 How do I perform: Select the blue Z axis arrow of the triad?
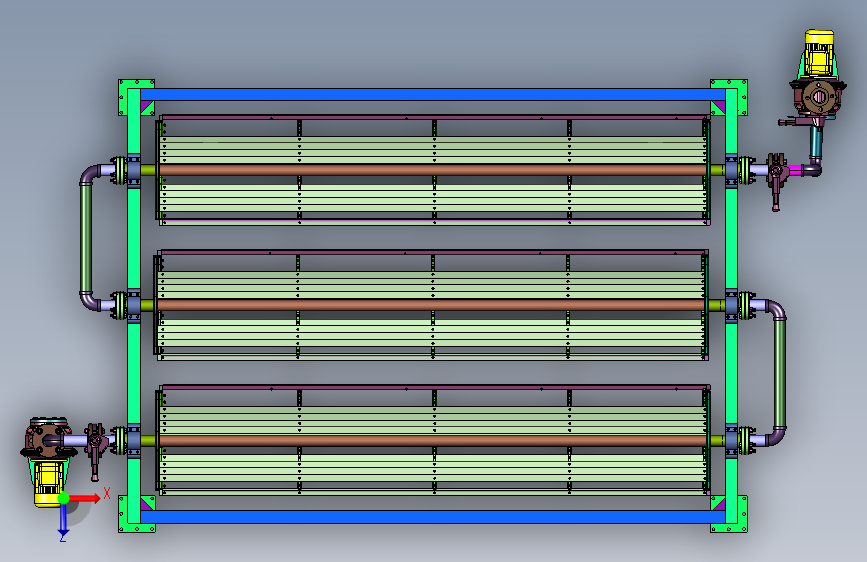point(63,520)
